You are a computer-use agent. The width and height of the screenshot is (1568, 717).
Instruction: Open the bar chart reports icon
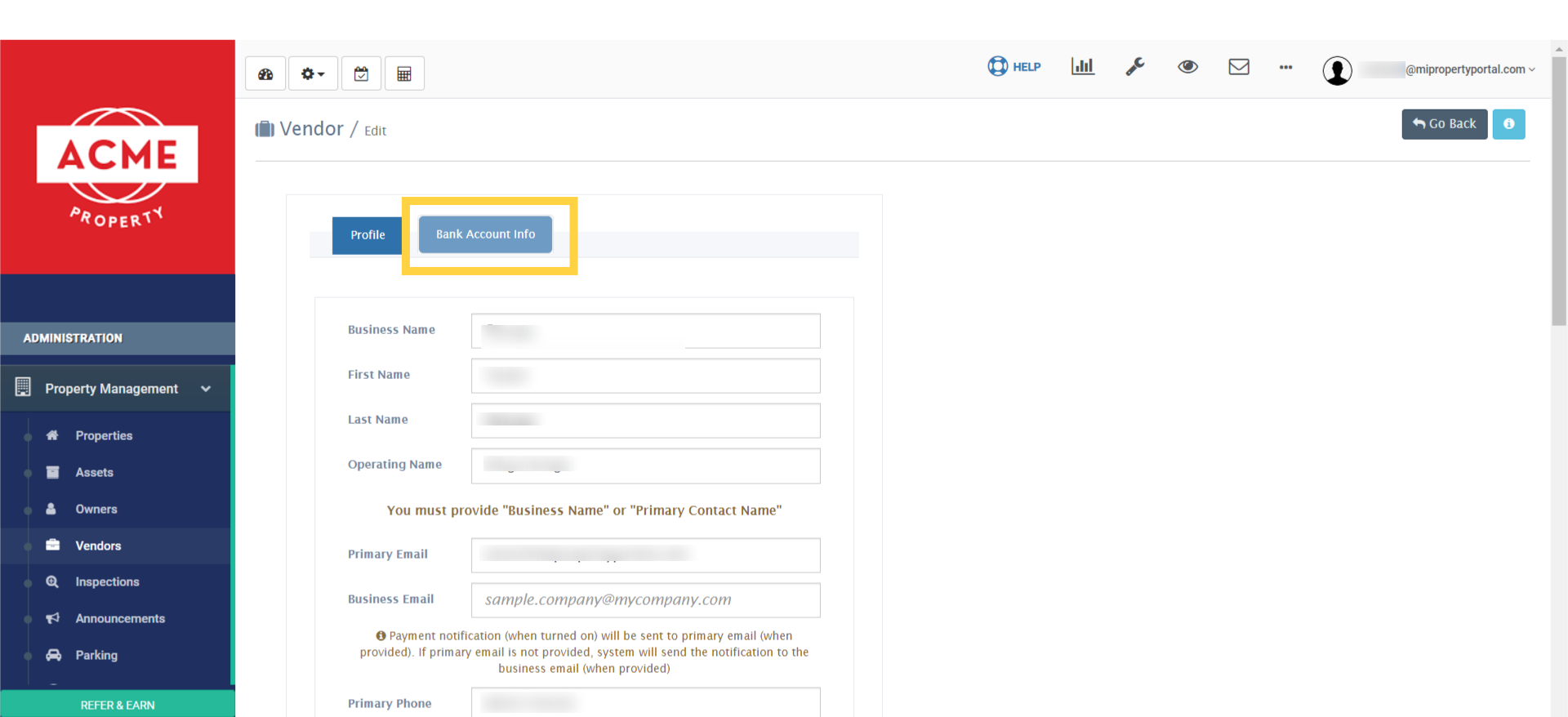tap(1083, 67)
